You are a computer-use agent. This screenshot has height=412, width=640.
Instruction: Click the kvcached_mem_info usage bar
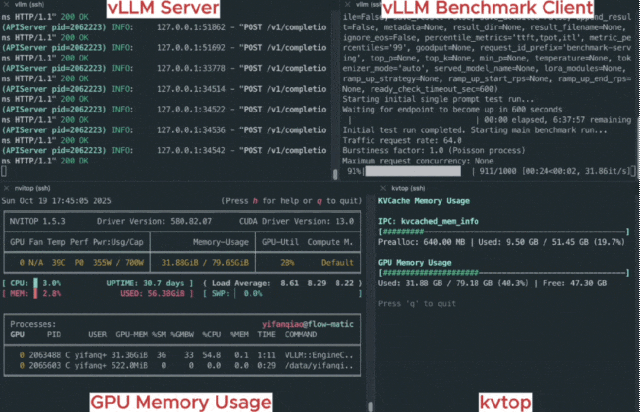tap(503, 232)
